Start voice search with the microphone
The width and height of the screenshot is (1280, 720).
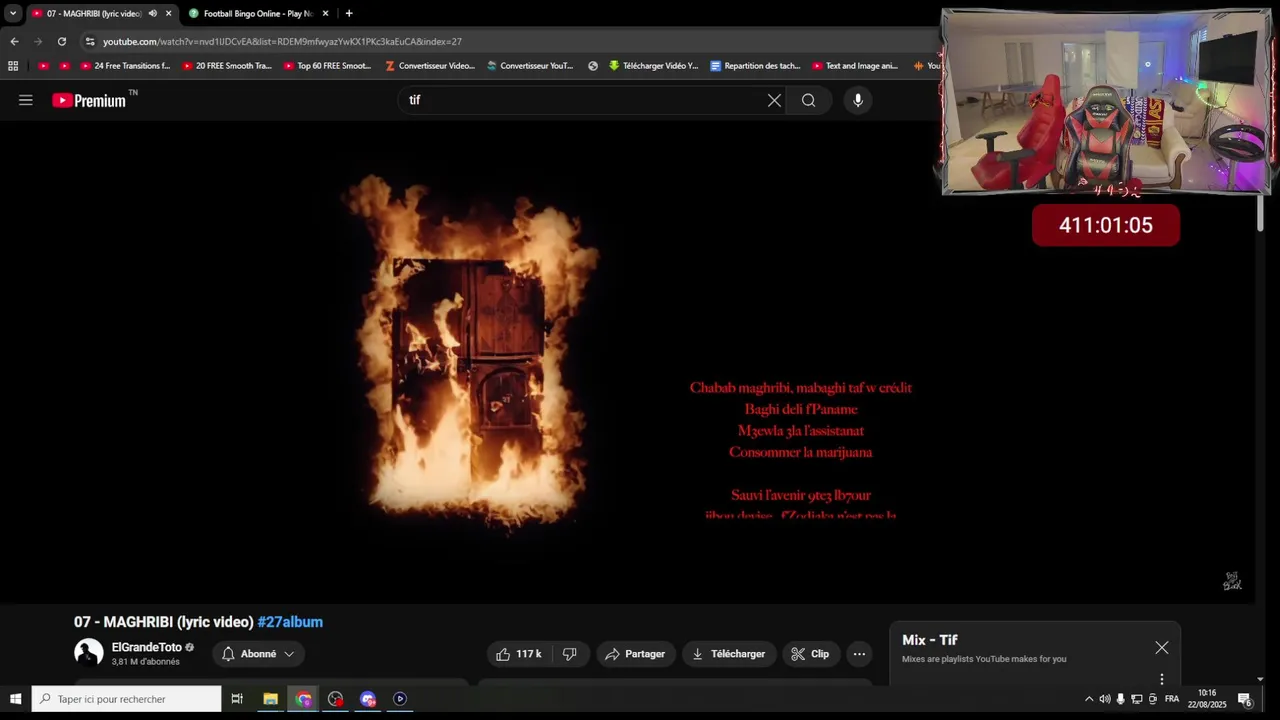858,100
